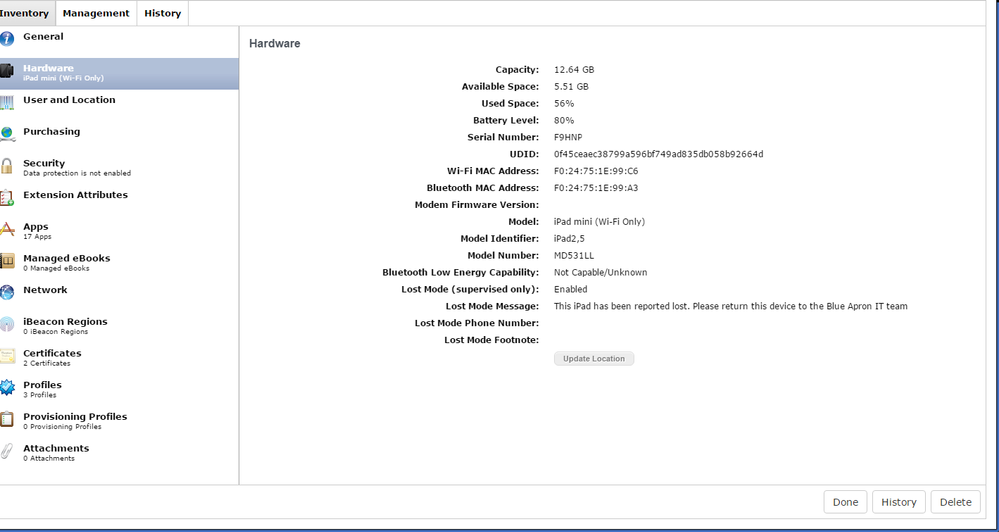
Task: Click the Hardware iPad icon in sidebar
Action: pyautogui.click(x=6, y=70)
